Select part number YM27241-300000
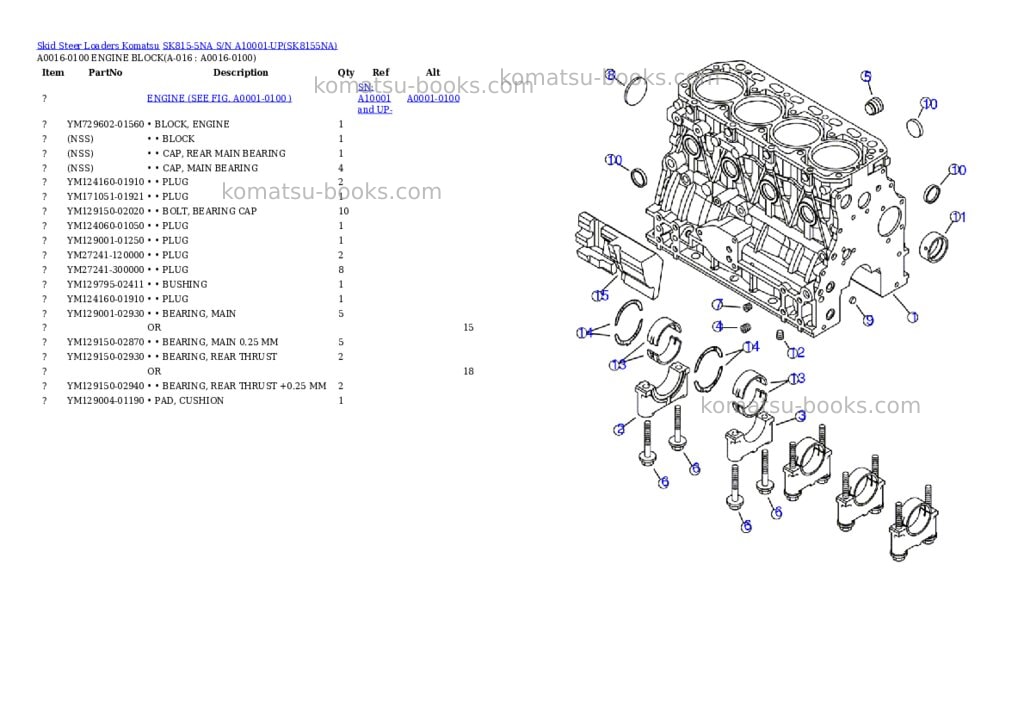Viewport: 1024px width, 725px height. [x=105, y=270]
